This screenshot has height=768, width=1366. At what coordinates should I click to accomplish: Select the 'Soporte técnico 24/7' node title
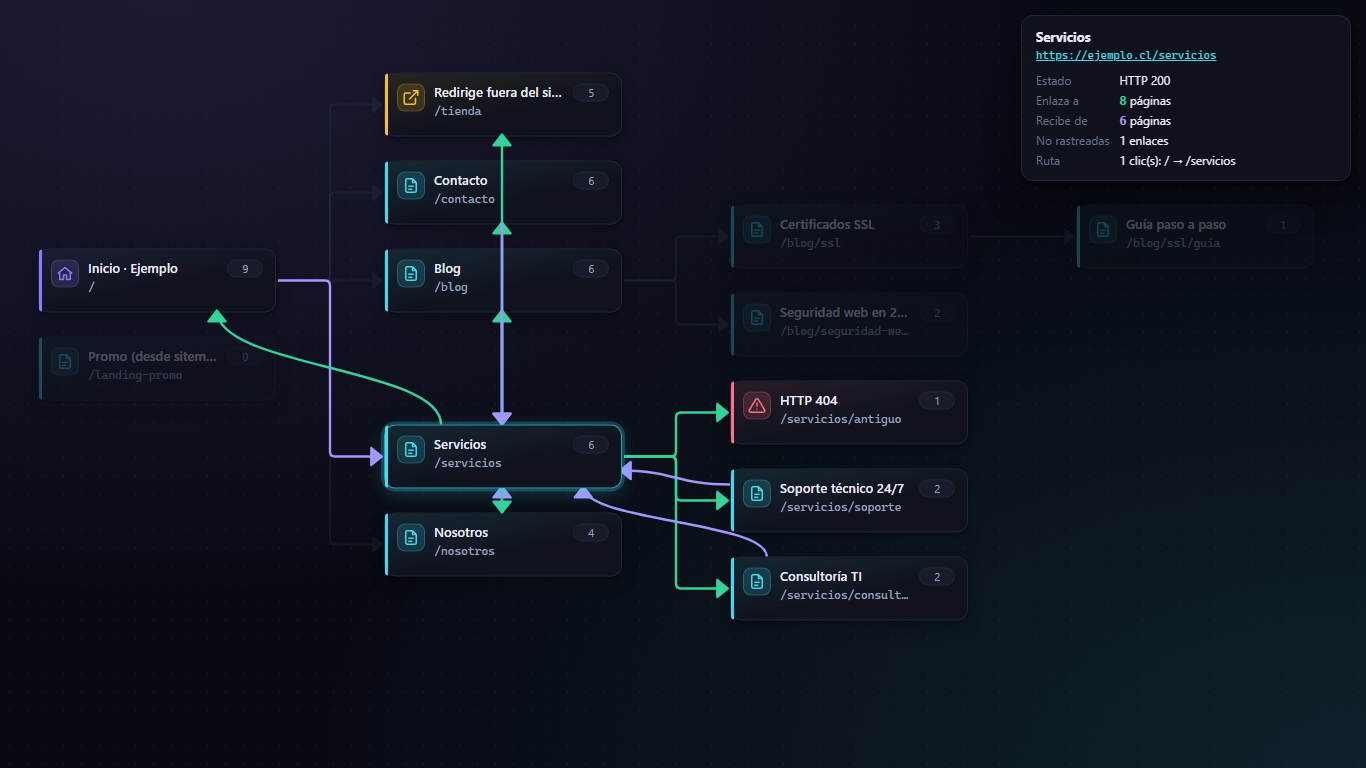(842, 489)
